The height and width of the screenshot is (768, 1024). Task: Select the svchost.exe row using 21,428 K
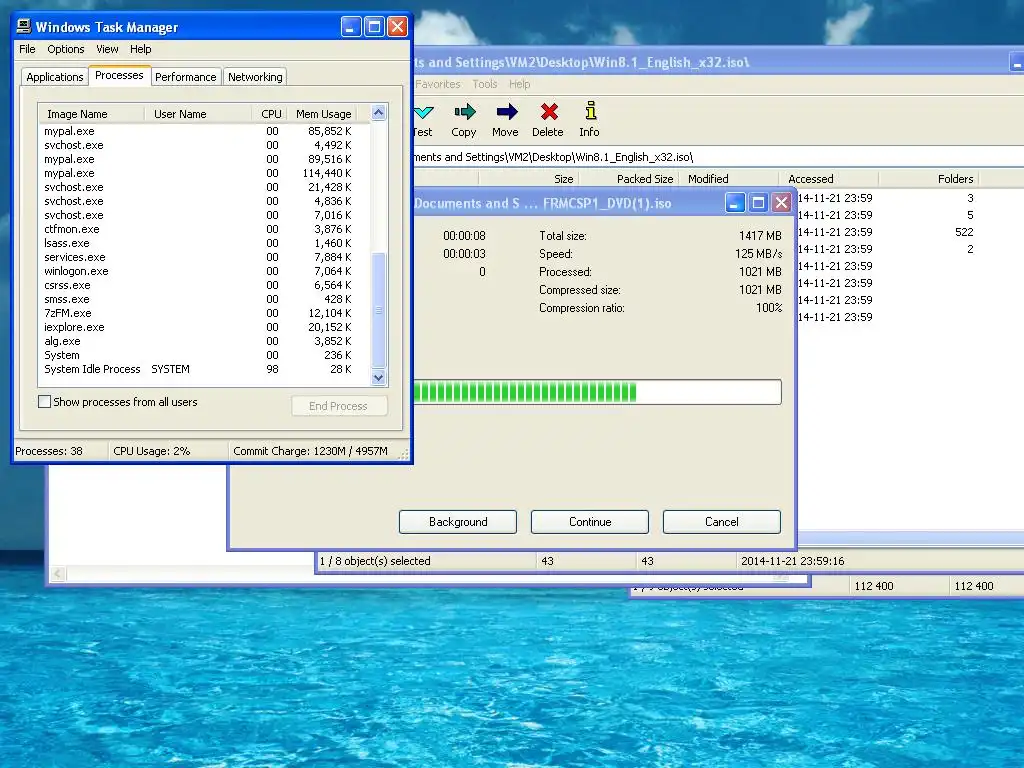pos(204,187)
